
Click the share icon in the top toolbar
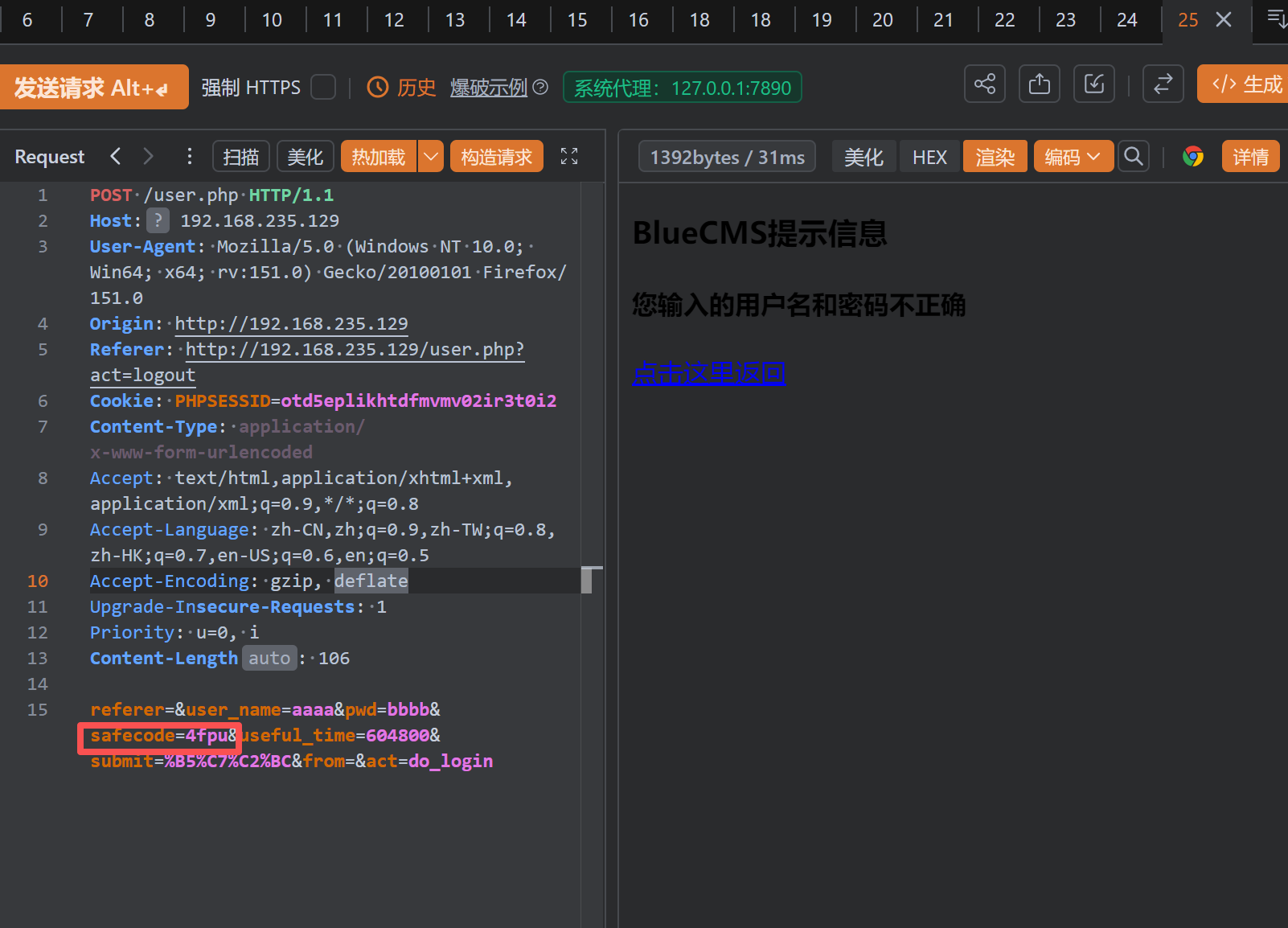pos(985,84)
